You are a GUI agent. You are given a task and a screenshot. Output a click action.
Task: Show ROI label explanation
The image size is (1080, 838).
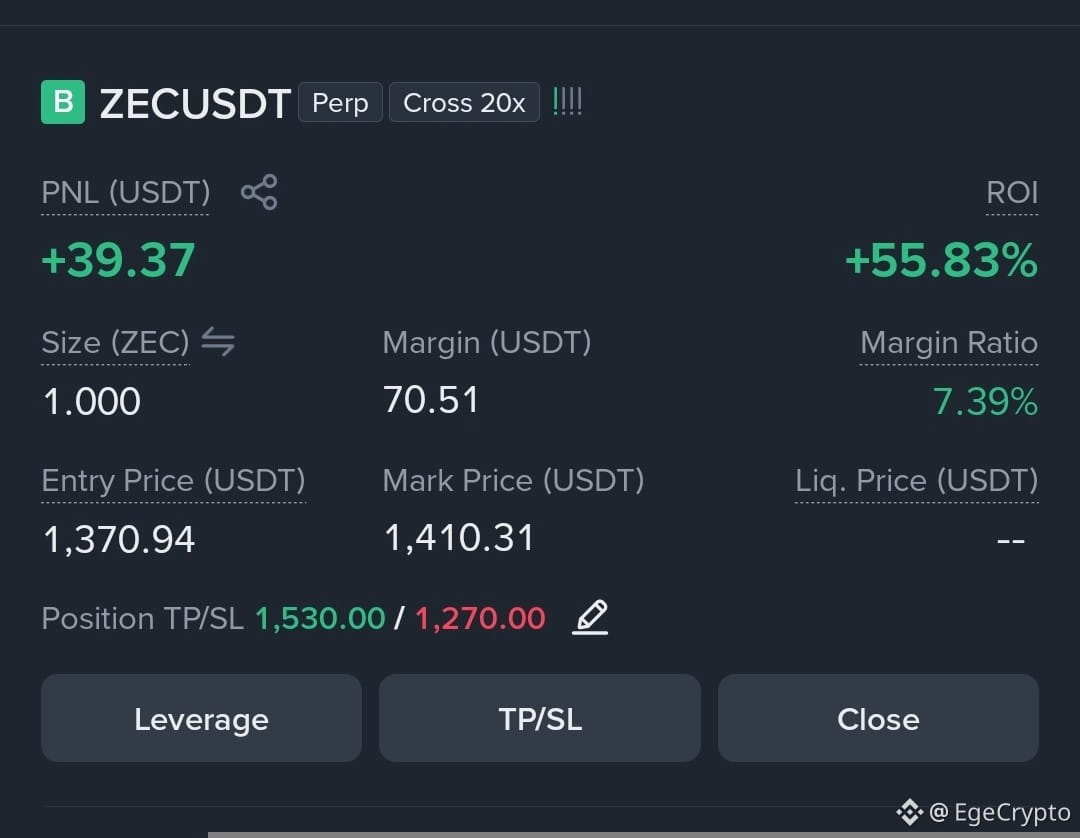tap(1012, 193)
